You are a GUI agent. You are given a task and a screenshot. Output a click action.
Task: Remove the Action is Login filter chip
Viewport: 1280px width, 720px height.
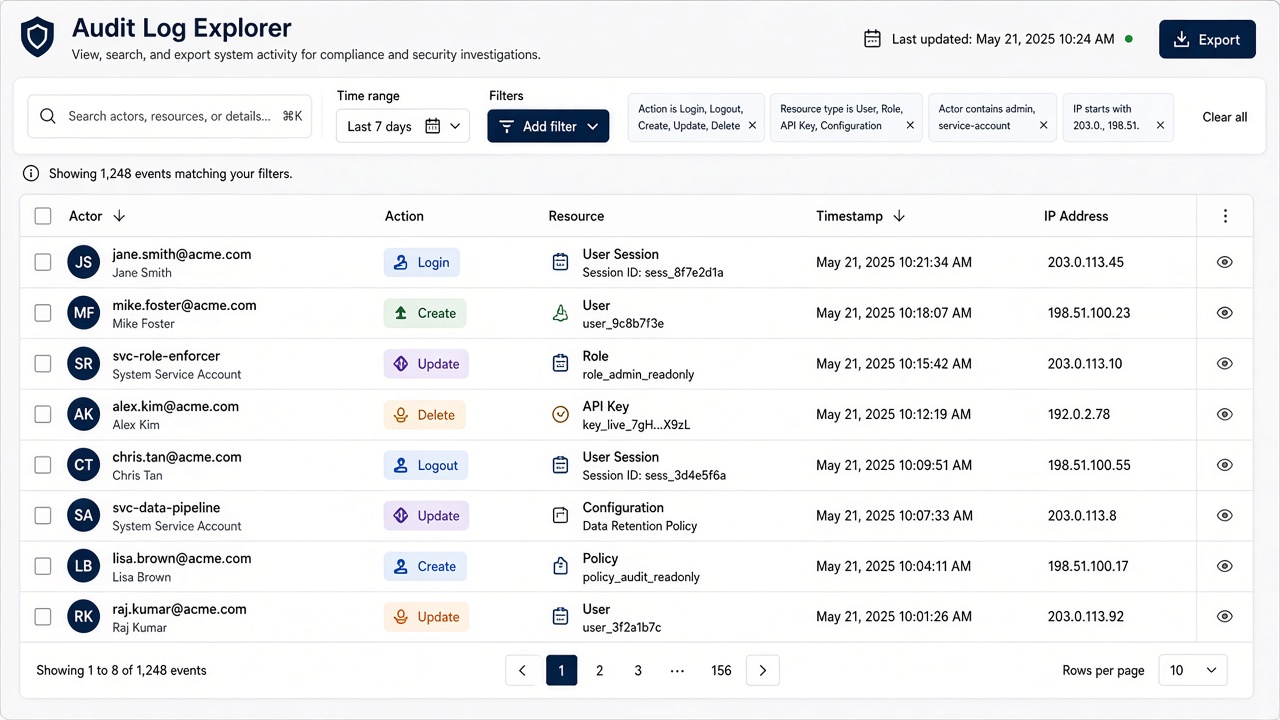[x=752, y=126]
